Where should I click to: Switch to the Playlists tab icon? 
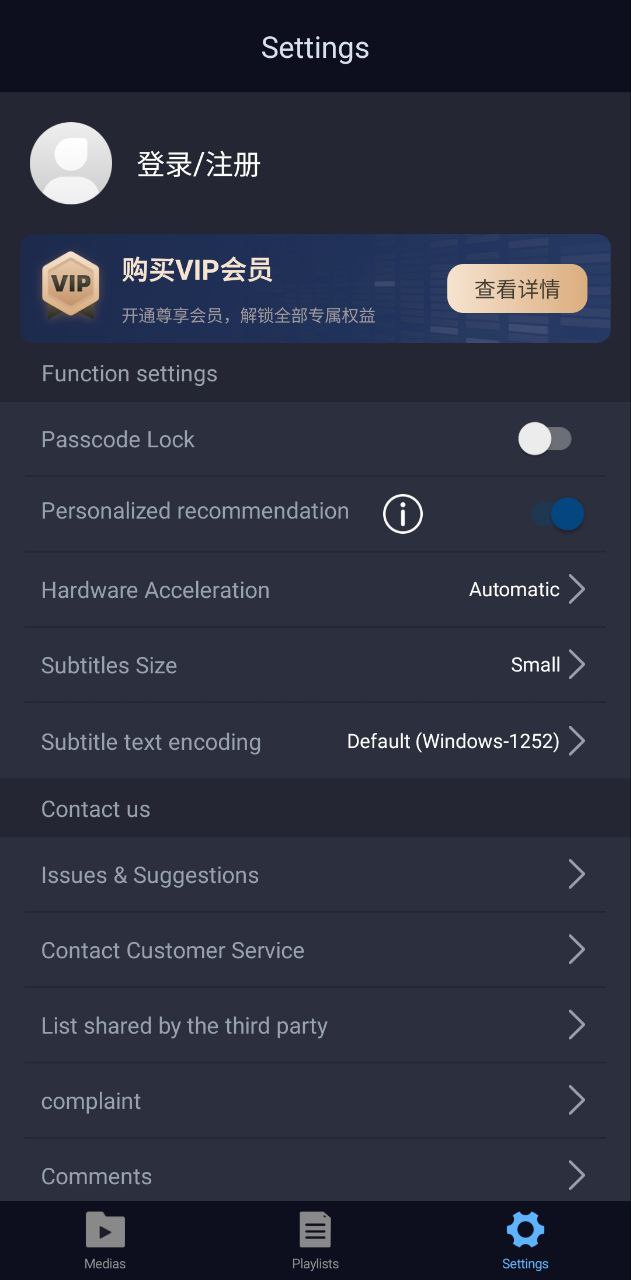[x=315, y=1230]
